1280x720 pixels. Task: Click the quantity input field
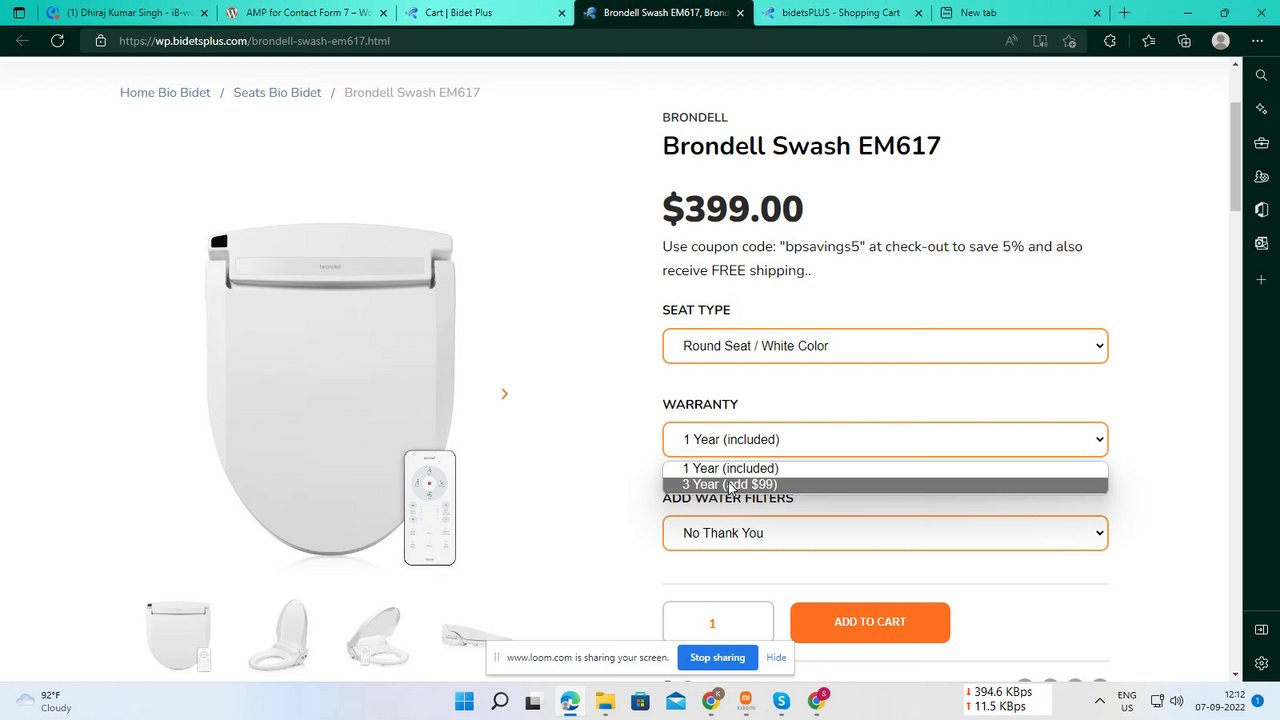(717, 623)
